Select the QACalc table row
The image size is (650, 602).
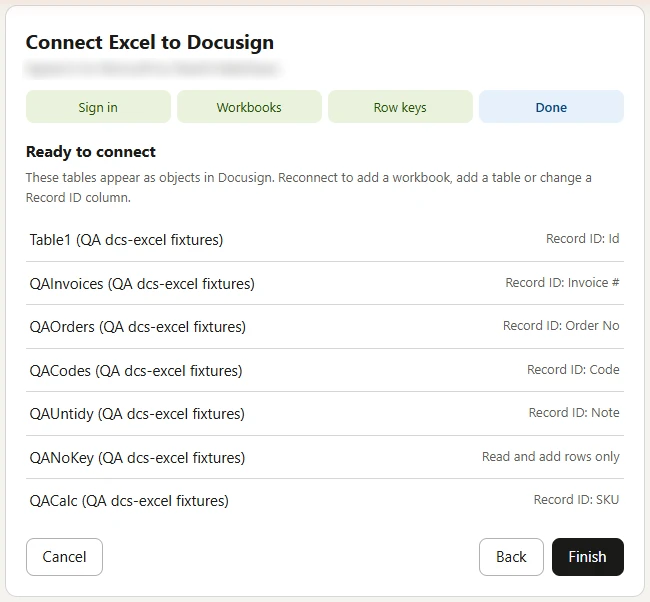tap(325, 500)
